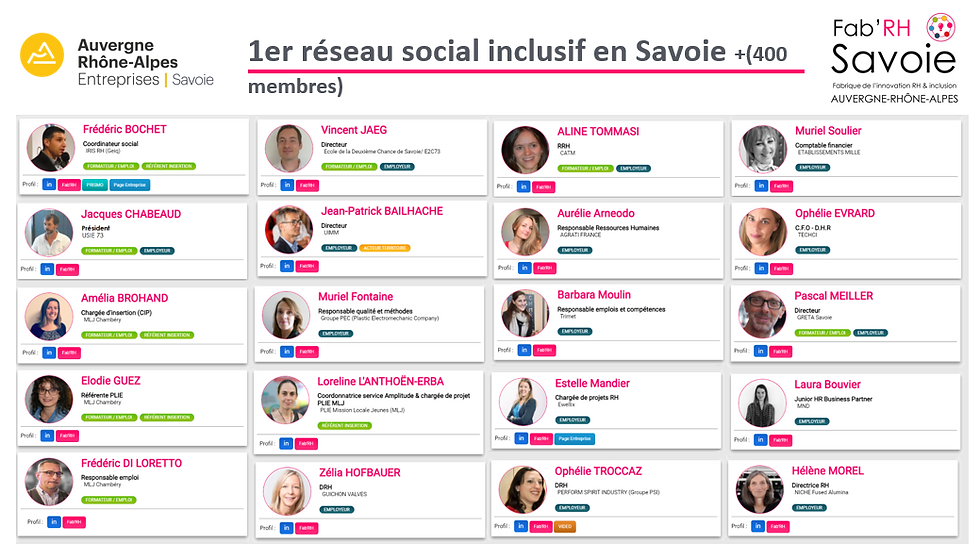
Task: Open Laura Bouvier's Fab'RH profile badge
Action: pos(781,440)
